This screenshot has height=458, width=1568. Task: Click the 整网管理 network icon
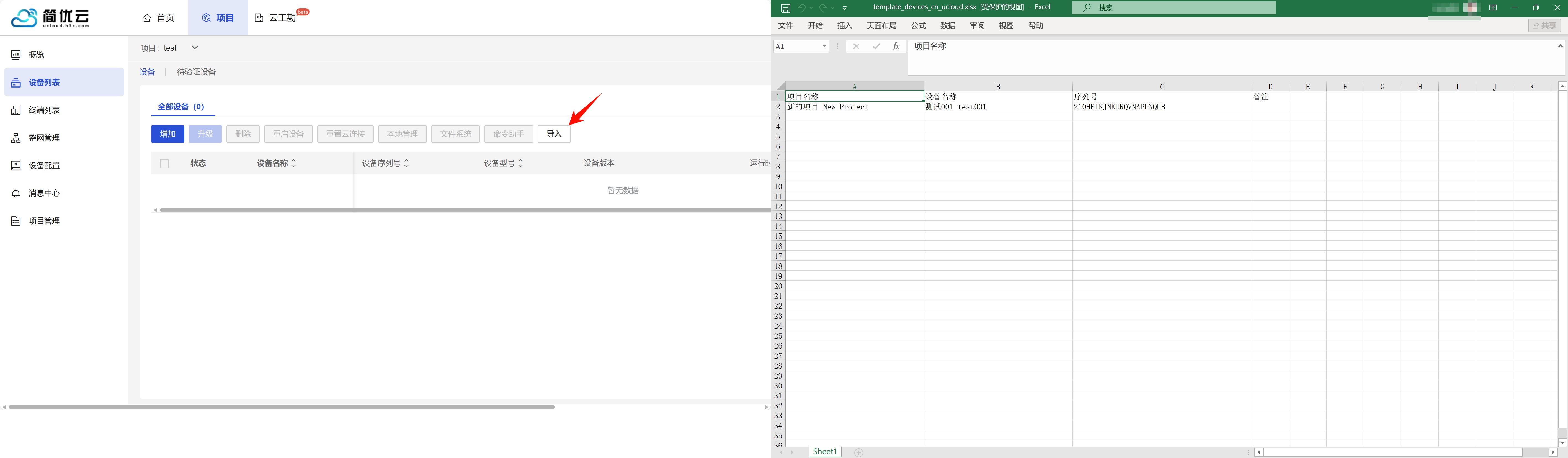(16, 138)
